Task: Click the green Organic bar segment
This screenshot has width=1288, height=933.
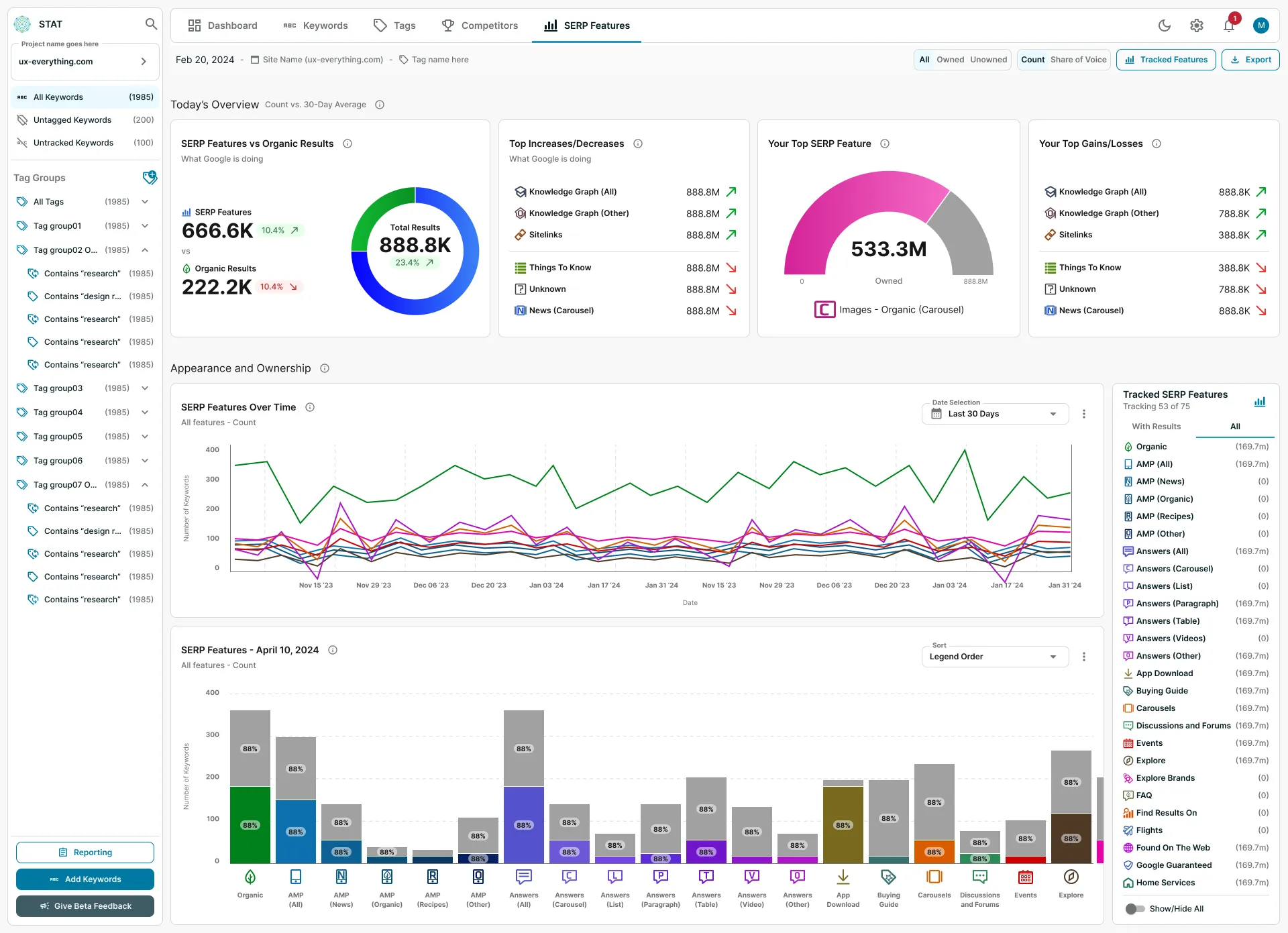Action: tap(250, 825)
